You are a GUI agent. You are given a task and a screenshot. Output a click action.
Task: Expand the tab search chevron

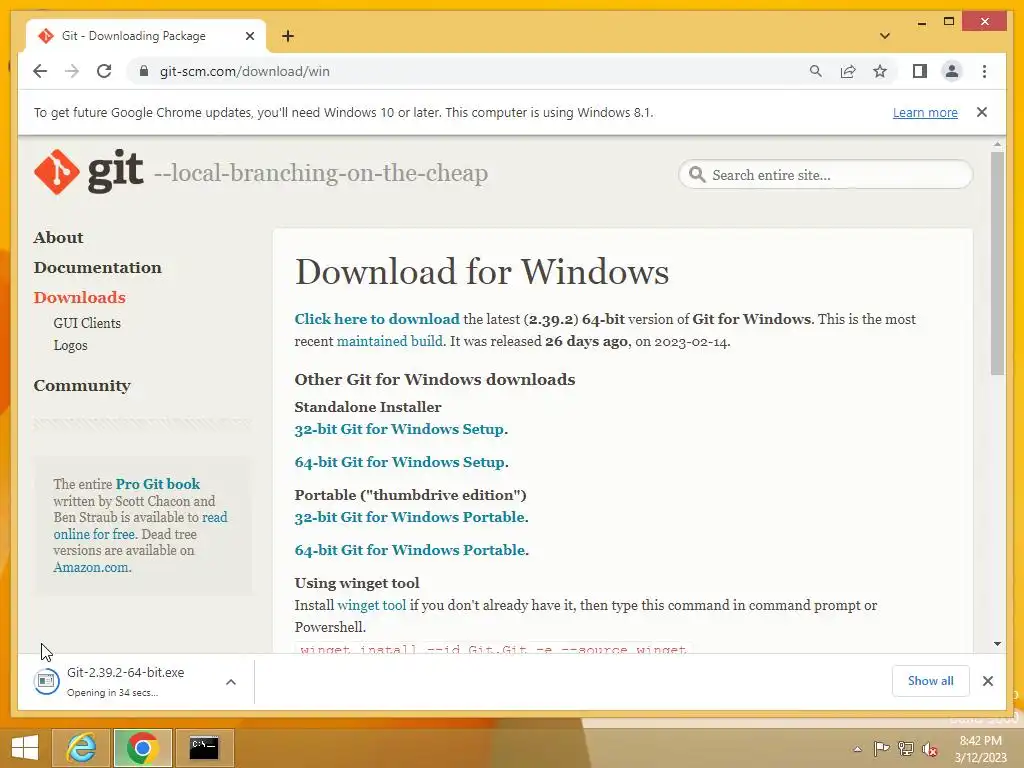[884, 36]
